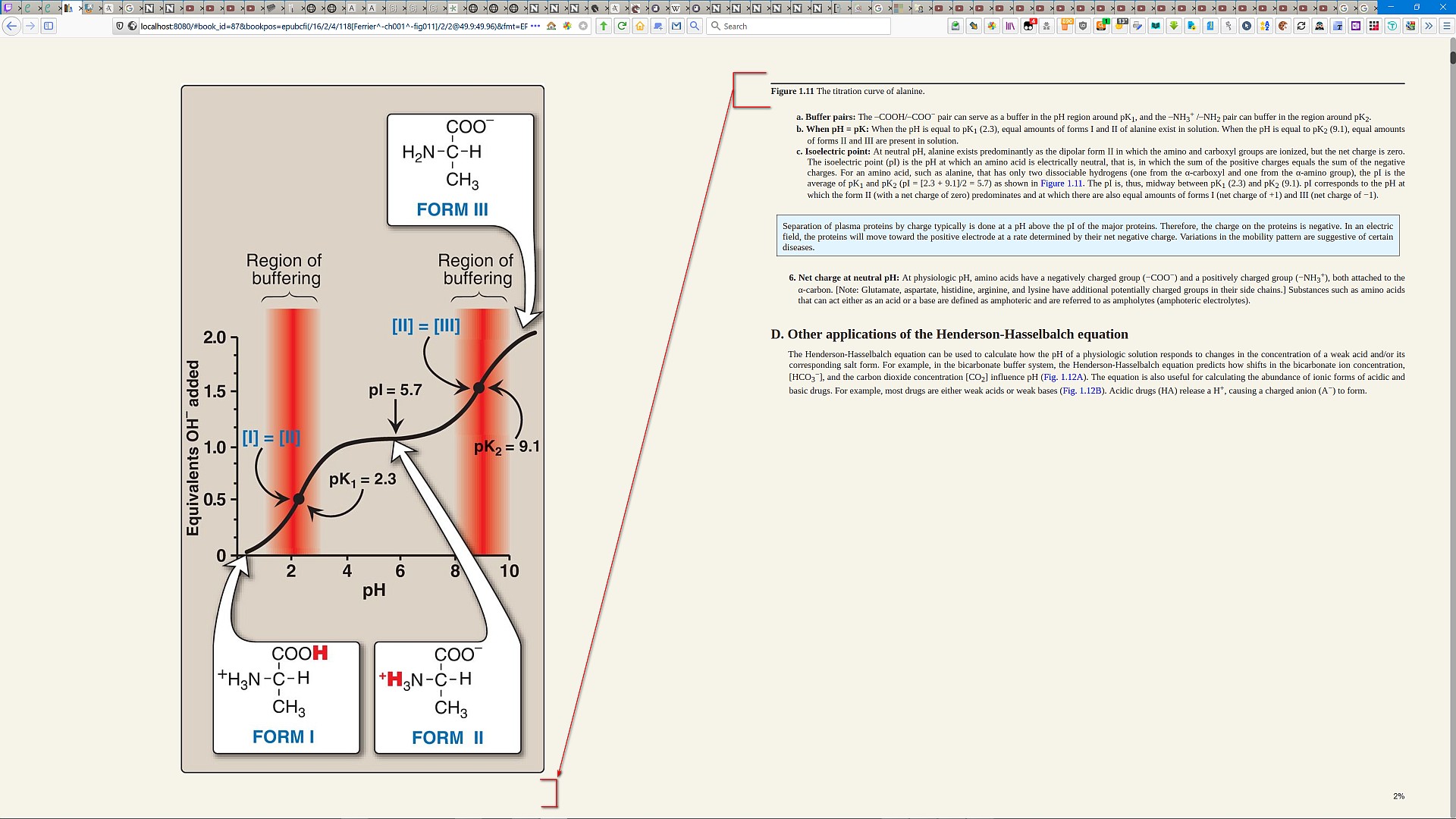Click the green up-arrow toolbar button

[x=604, y=26]
